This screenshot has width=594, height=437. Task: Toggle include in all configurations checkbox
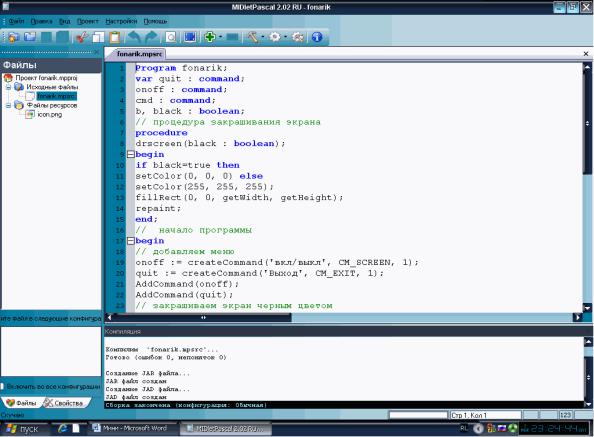2,386
